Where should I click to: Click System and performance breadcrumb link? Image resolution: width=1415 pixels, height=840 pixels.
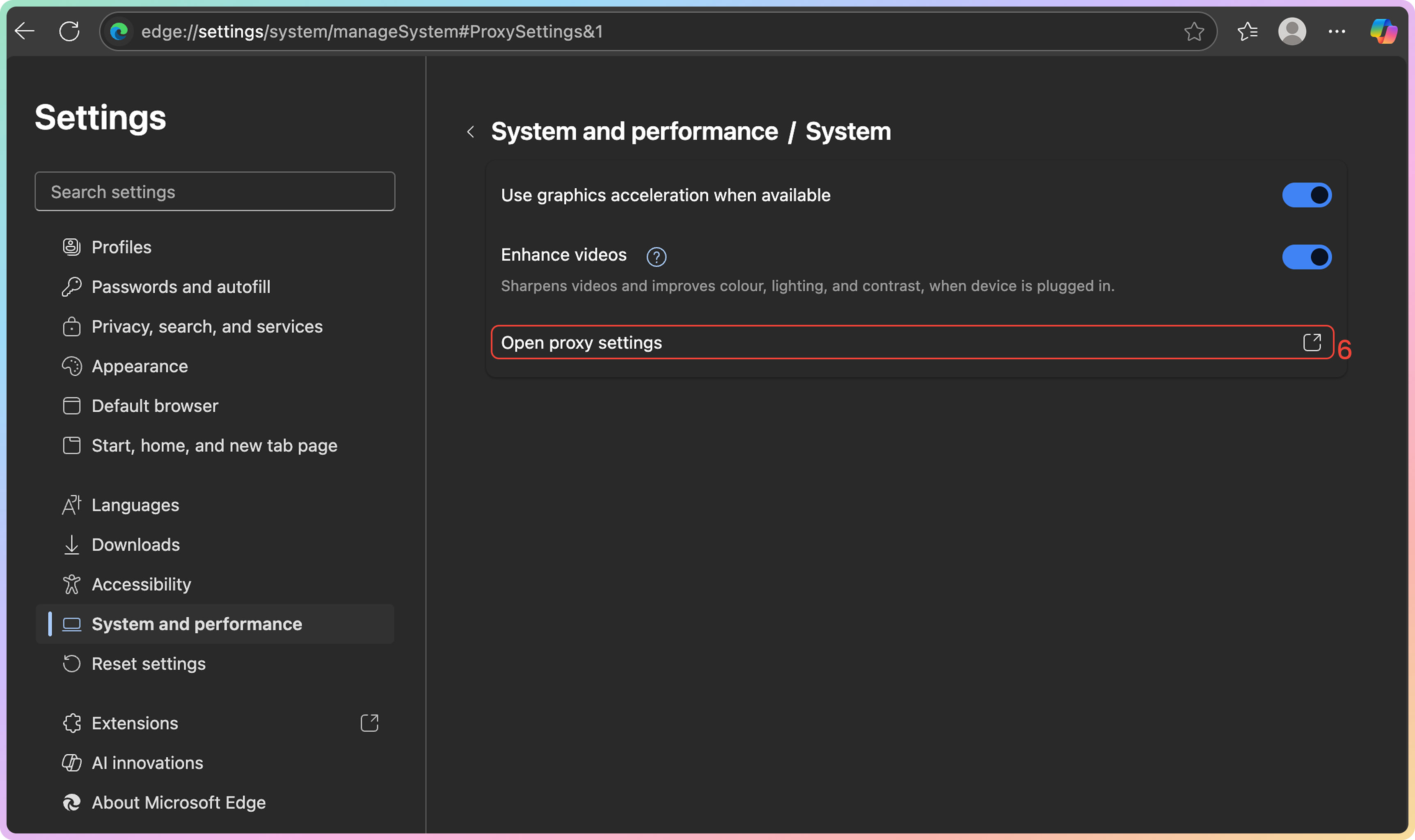(x=634, y=132)
